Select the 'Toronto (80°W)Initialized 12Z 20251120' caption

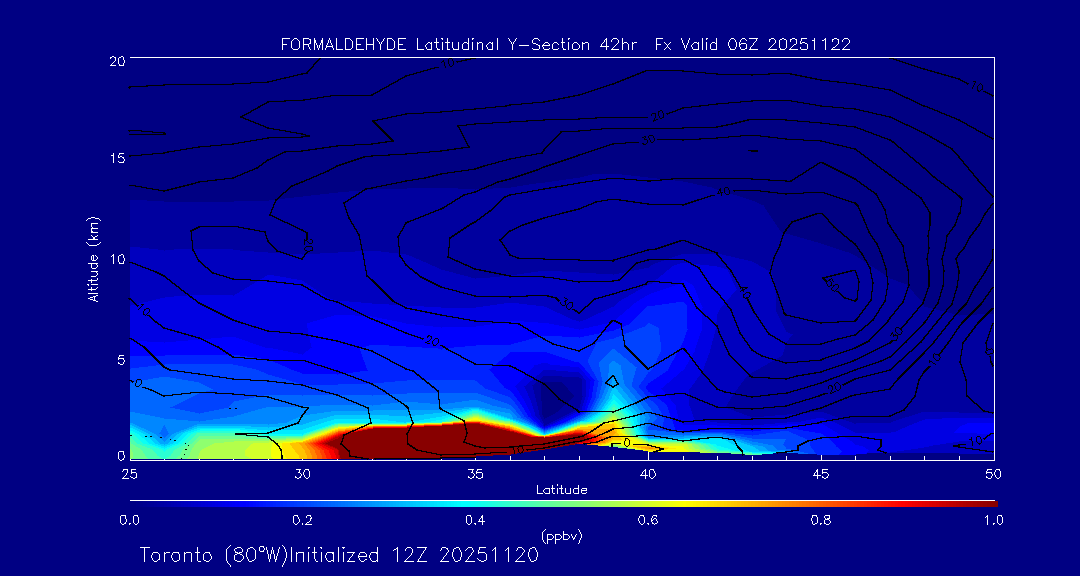[339, 555]
